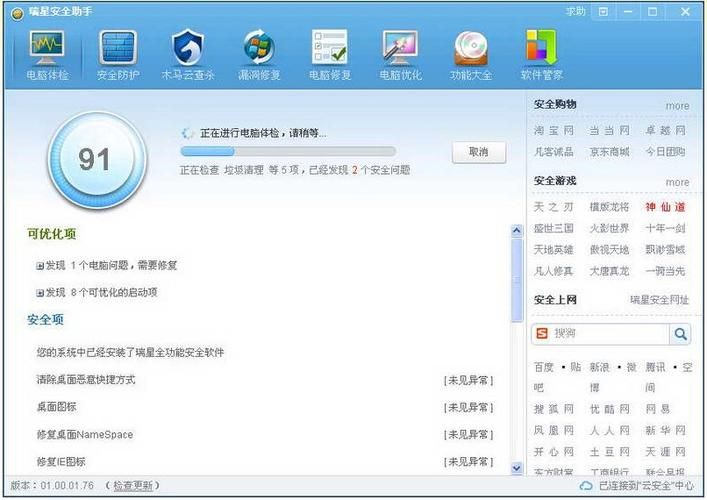Viewport: 707px width, 500px height.
Task: Click the 可优化项 section heading
Action: [51, 234]
